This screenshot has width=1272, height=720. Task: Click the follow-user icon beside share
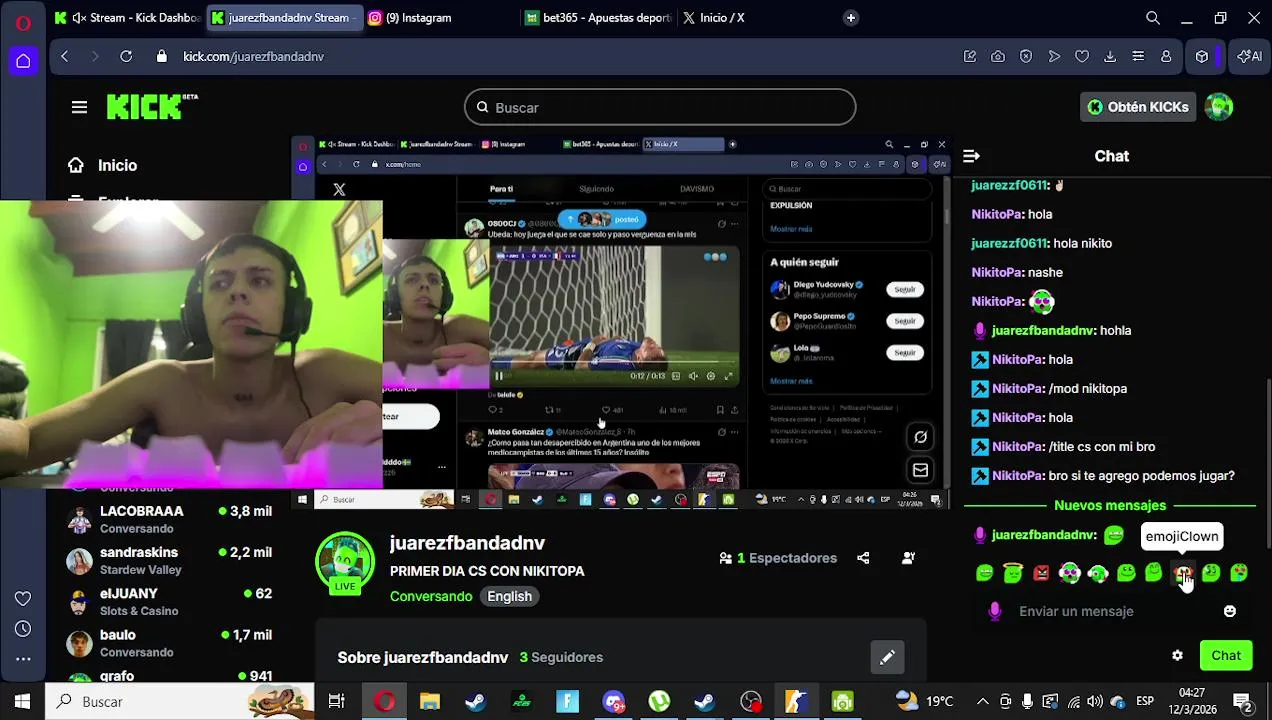click(908, 558)
